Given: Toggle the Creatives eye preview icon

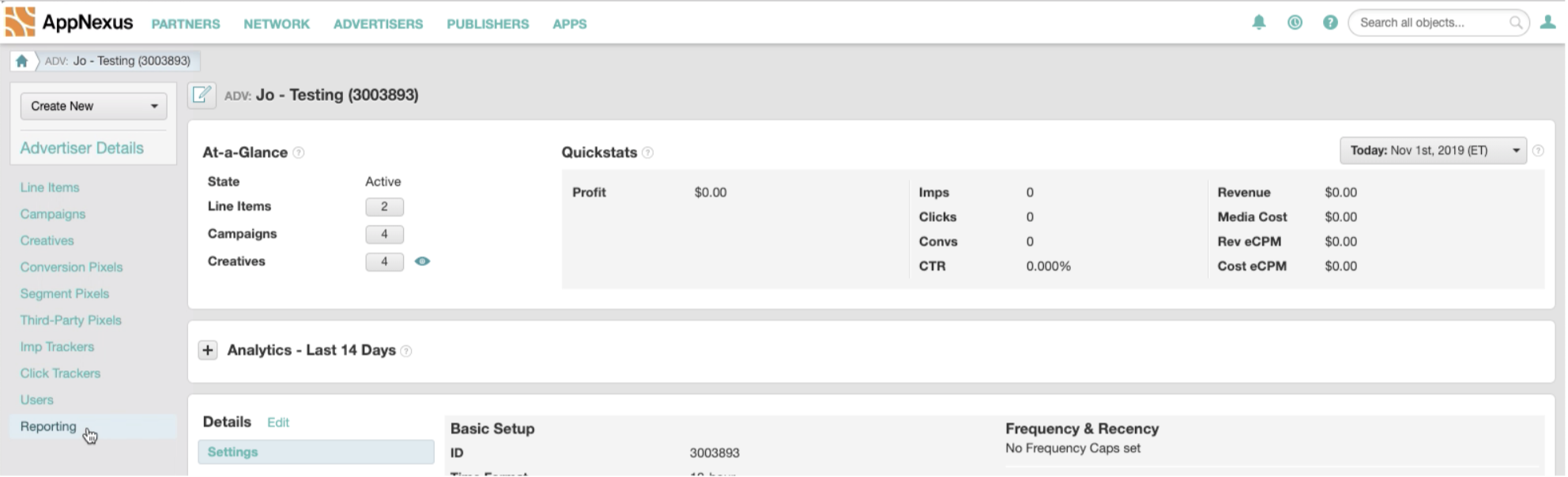Looking at the screenshot, I should pyautogui.click(x=423, y=261).
